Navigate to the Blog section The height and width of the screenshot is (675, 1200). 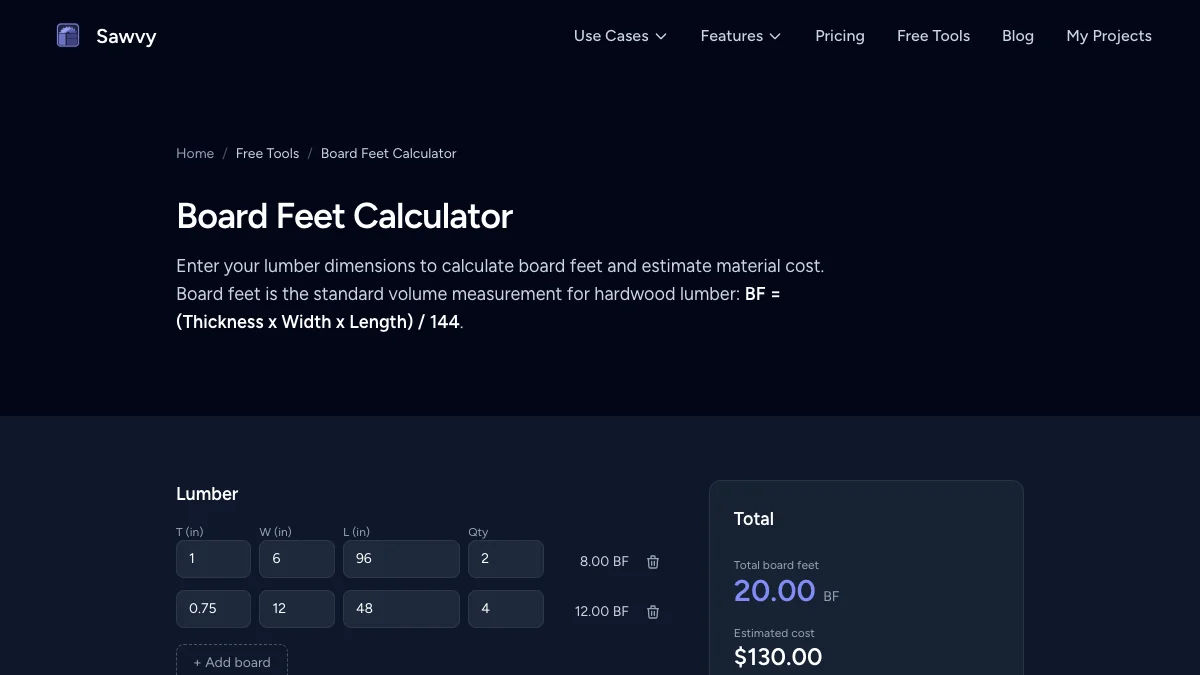[x=1018, y=35]
